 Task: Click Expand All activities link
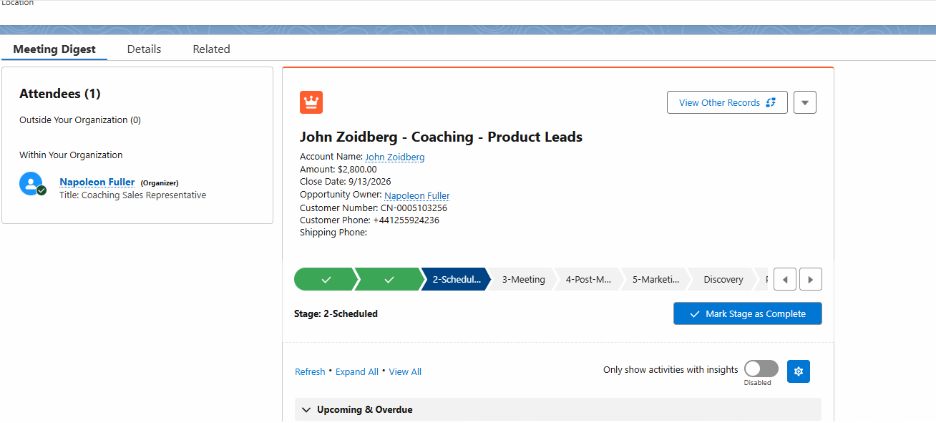pos(356,372)
